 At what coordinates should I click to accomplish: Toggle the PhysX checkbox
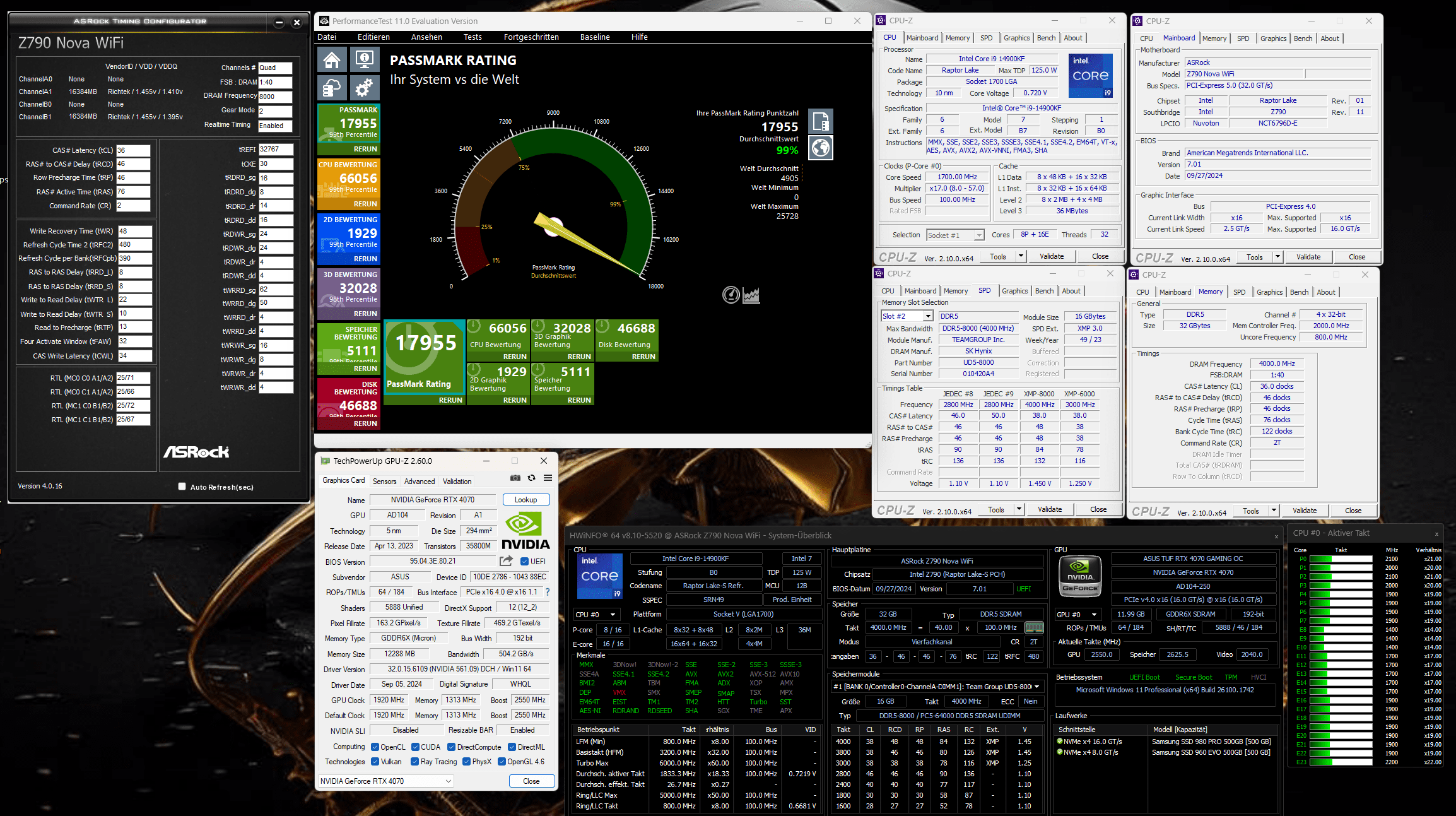(467, 762)
